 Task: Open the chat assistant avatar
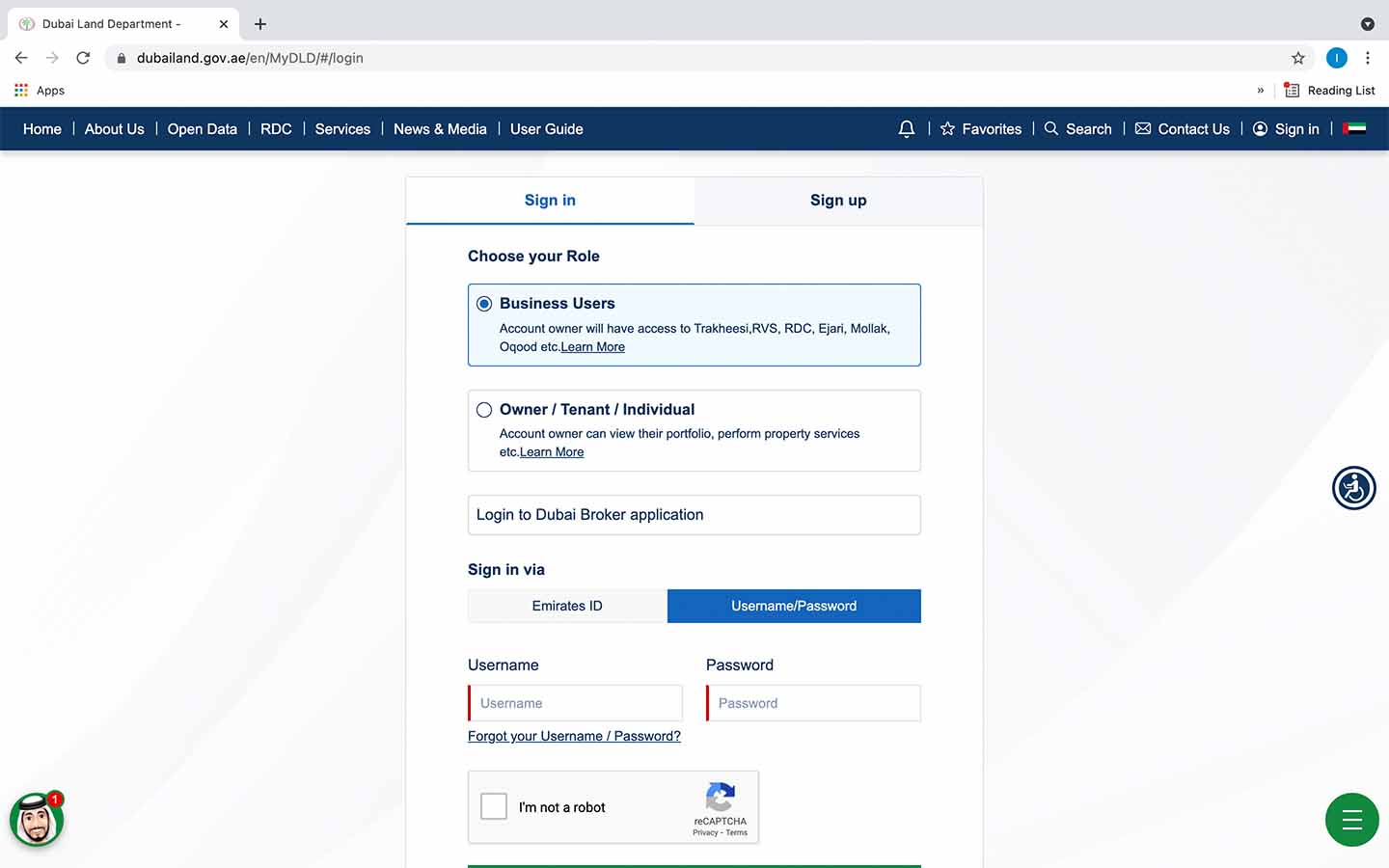(36, 819)
